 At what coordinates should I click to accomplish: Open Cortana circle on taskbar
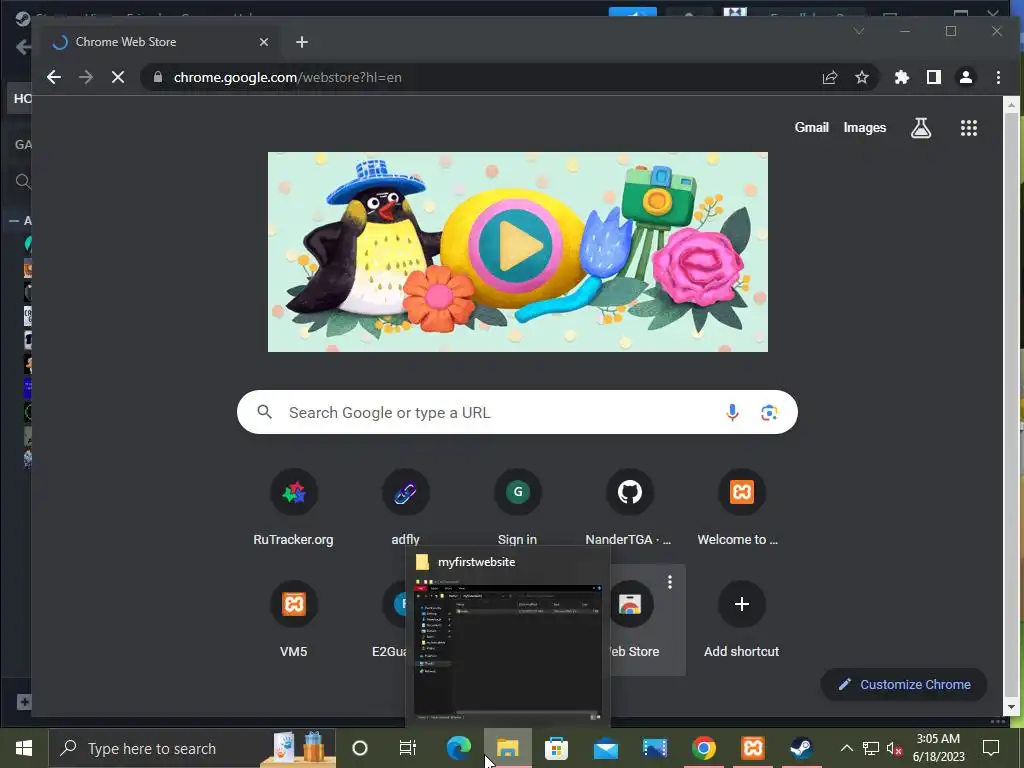[360, 748]
